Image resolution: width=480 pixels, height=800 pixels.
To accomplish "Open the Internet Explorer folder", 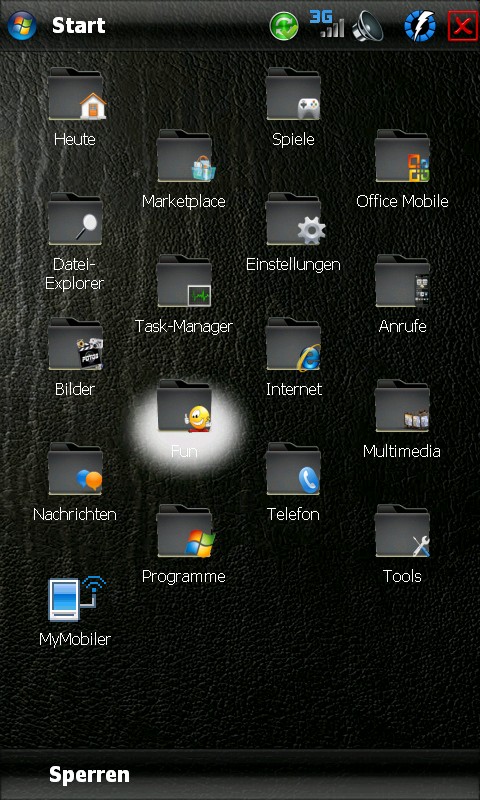I will [x=294, y=344].
